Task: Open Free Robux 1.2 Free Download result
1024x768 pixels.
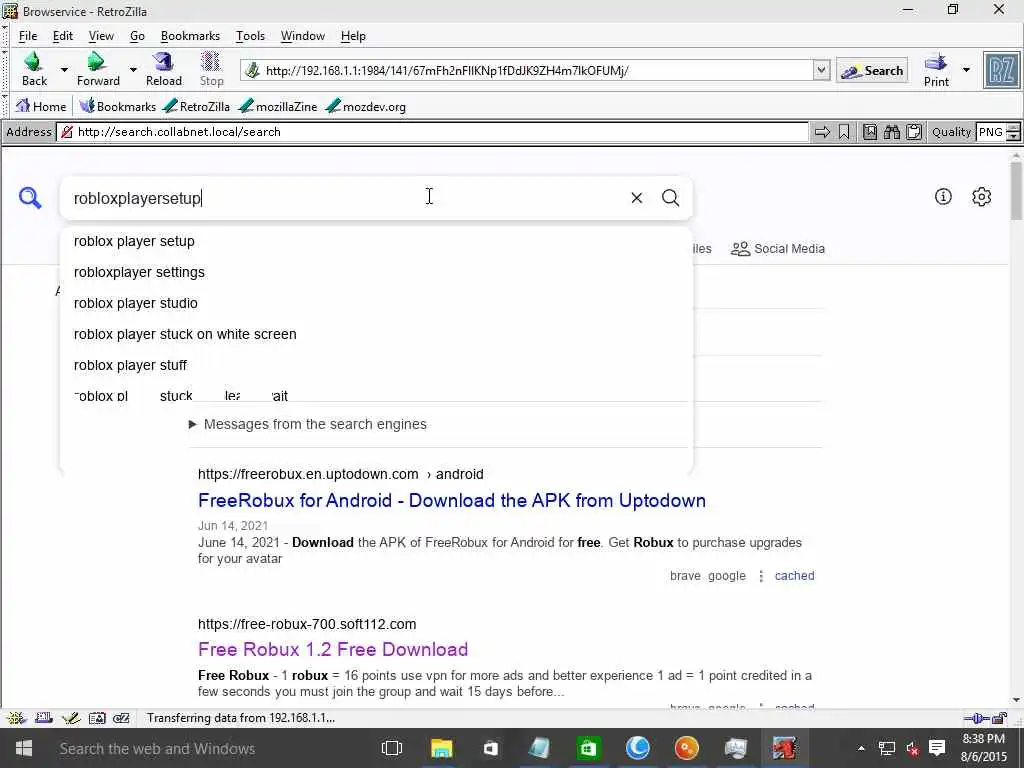Action: tap(332, 649)
